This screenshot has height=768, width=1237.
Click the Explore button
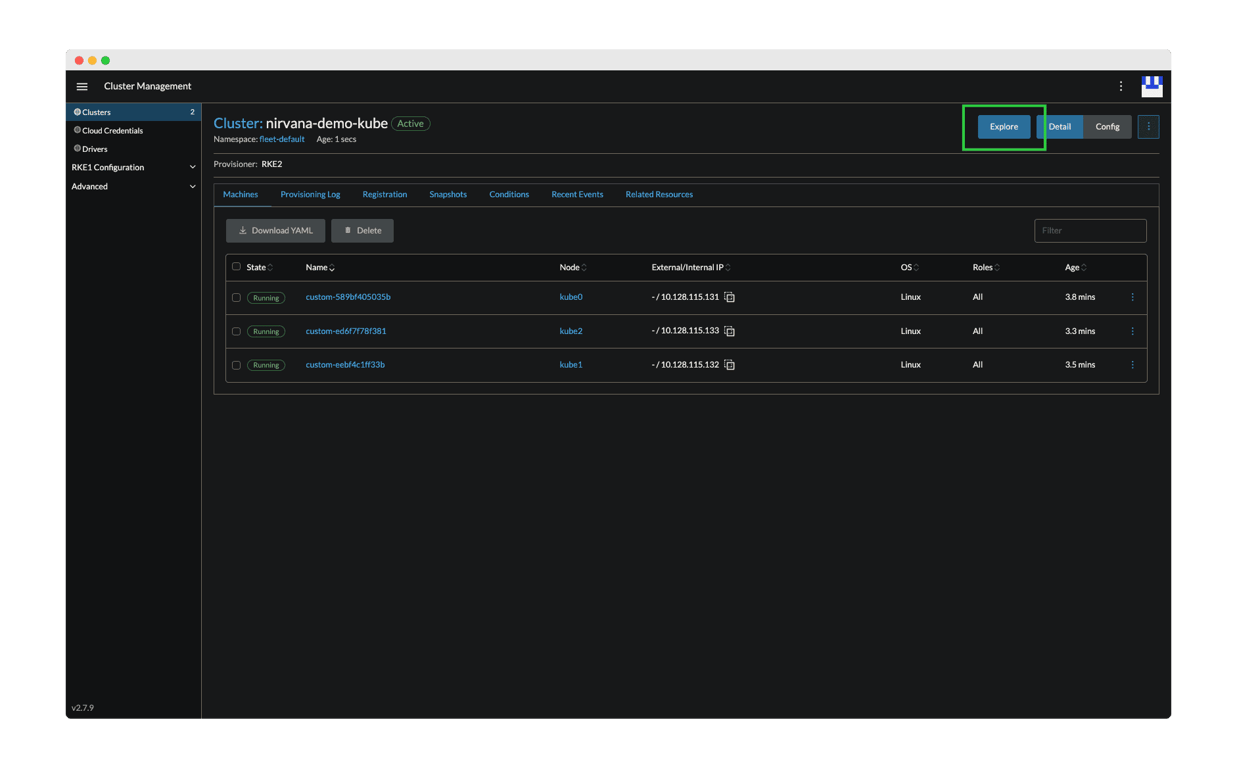click(x=1003, y=127)
